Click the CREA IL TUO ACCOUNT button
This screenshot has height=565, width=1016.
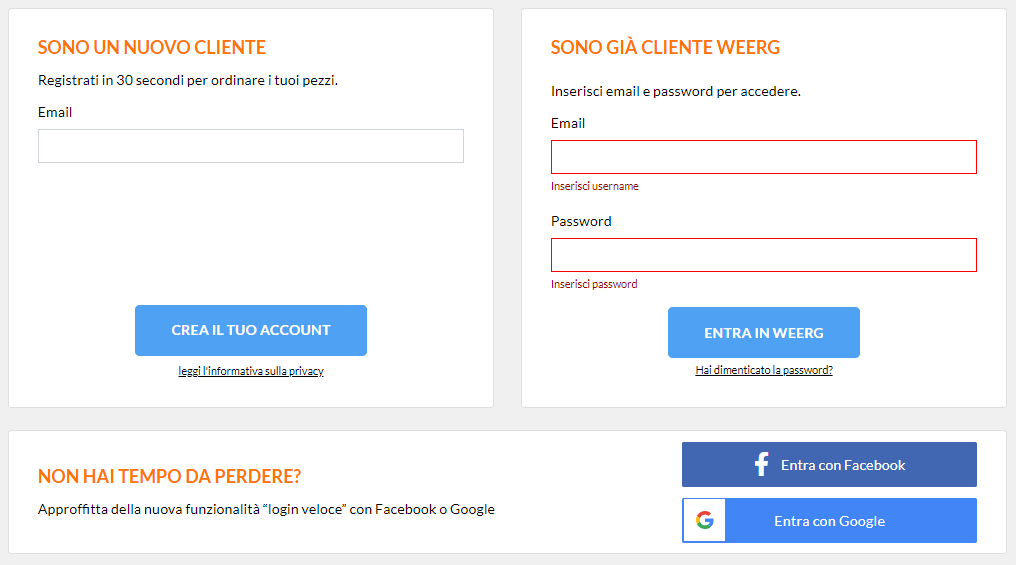pyautogui.click(x=251, y=330)
